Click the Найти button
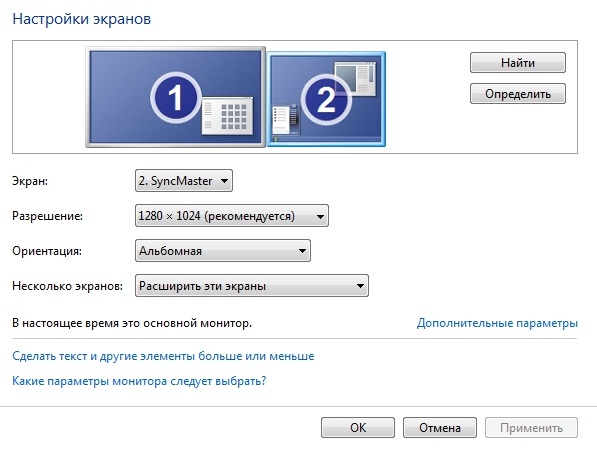Image resolution: width=597 pixels, height=449 pixels. (518, 62)
